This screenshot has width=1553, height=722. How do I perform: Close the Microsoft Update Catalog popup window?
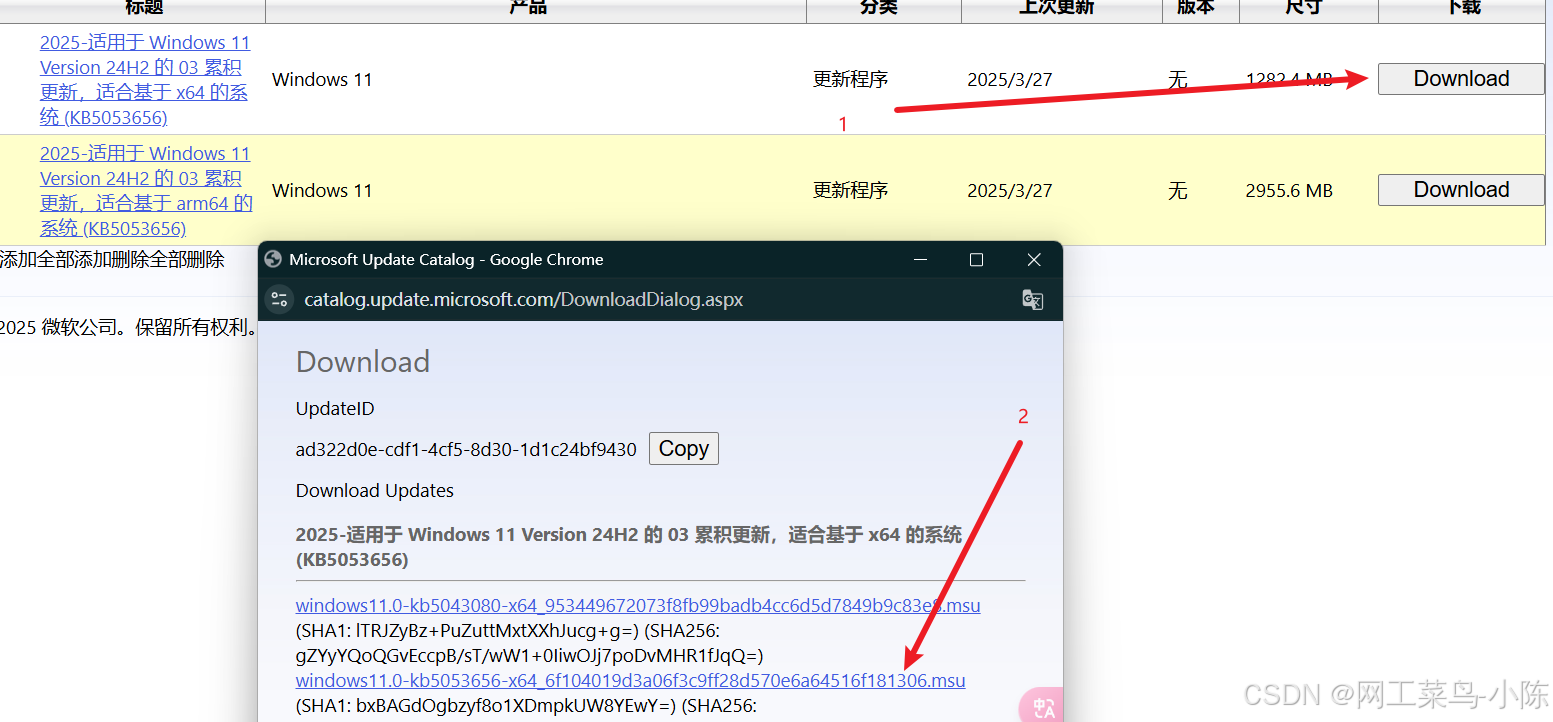(x=1034, y=260)
